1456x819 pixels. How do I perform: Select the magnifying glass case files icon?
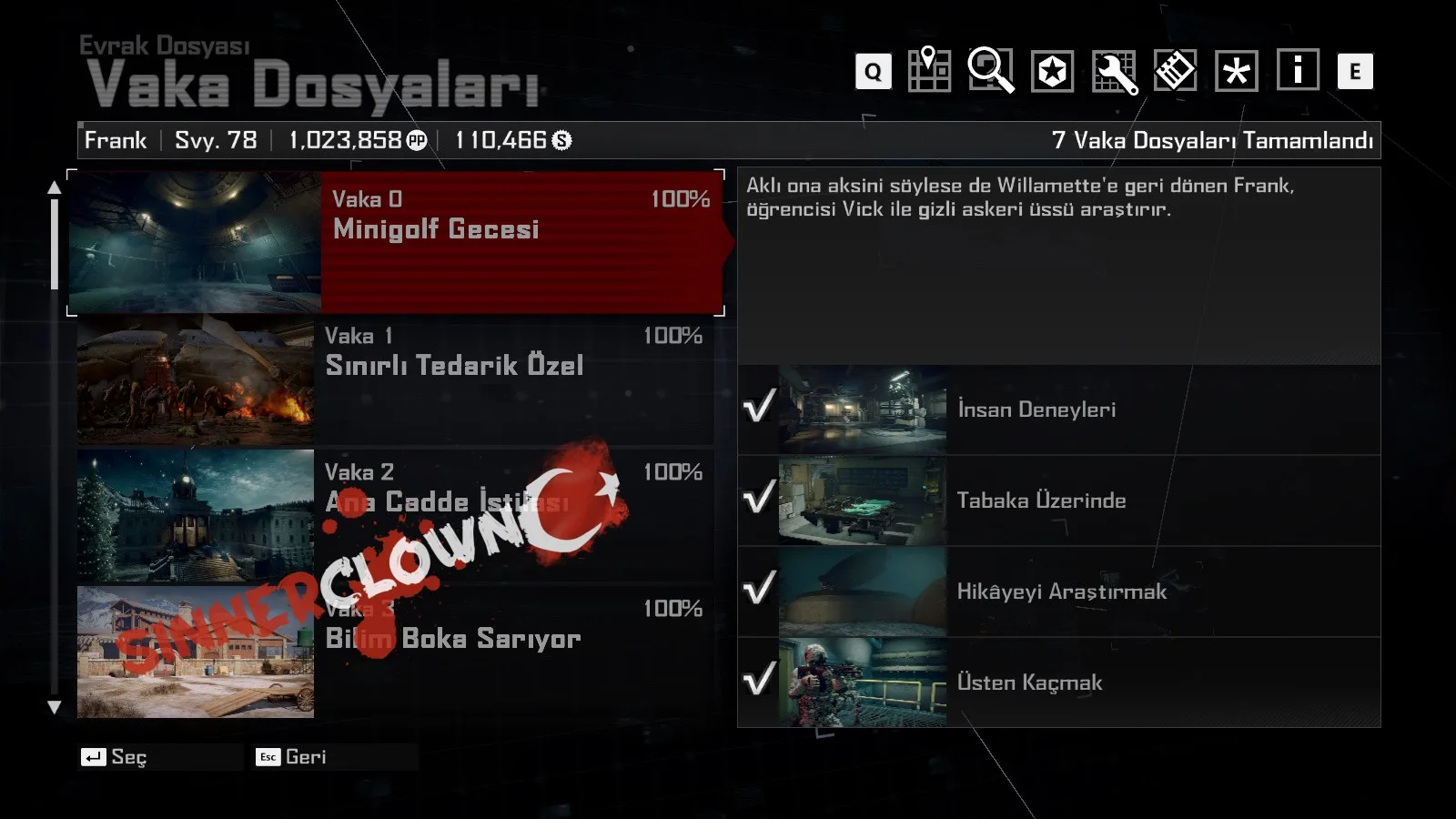point(991,70)
